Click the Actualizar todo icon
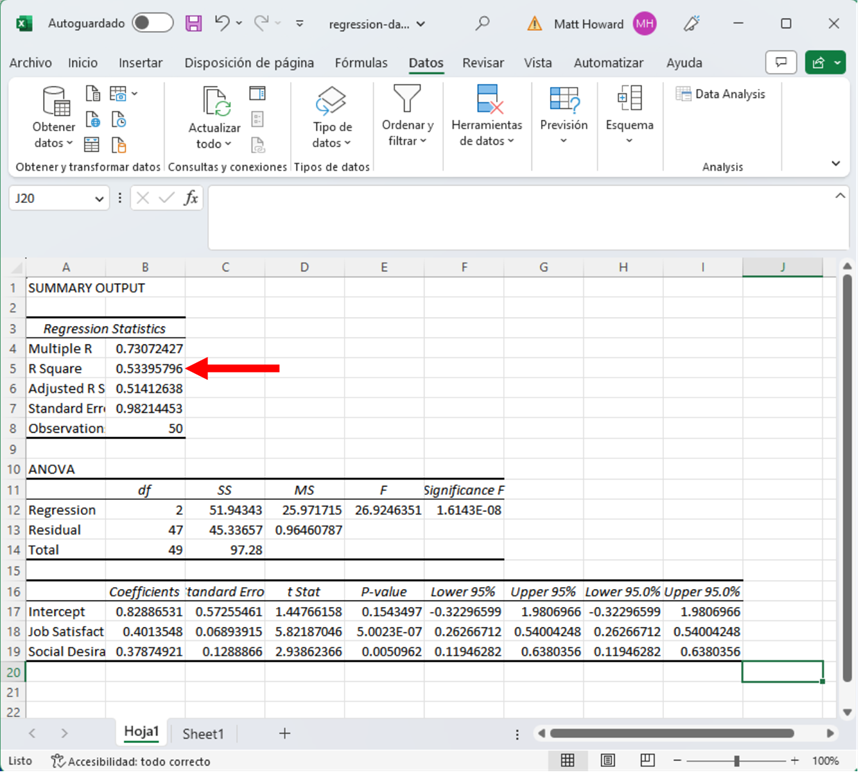The width and height of the screenshot is (858, 772). tap(215, 102)
